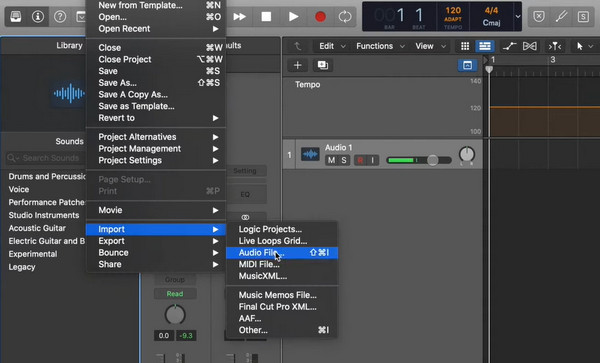
Task: Open the LCD display mode dropdown arrow
Action: coord(518,16)
